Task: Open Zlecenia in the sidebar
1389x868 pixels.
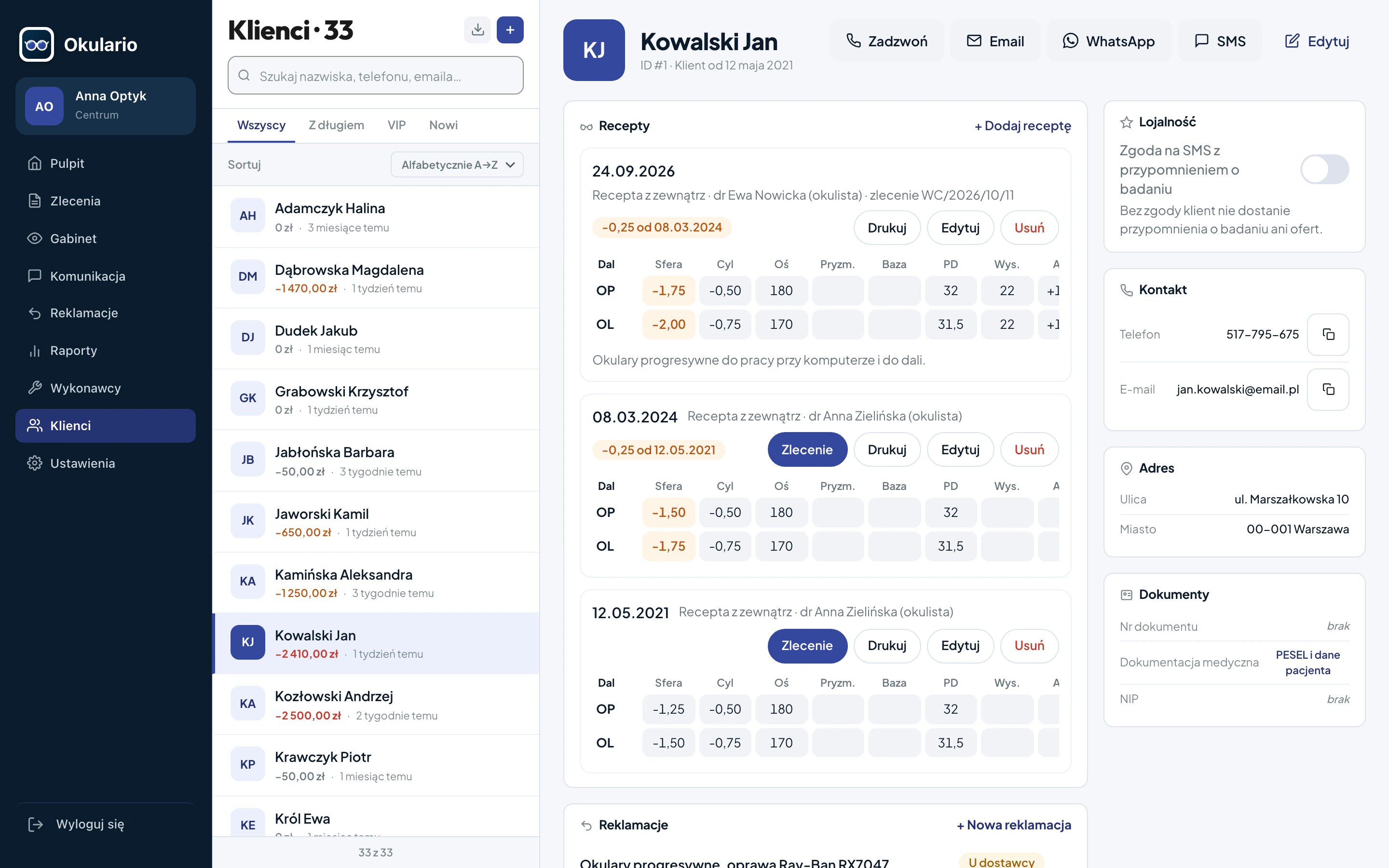Action: (106, 201)
